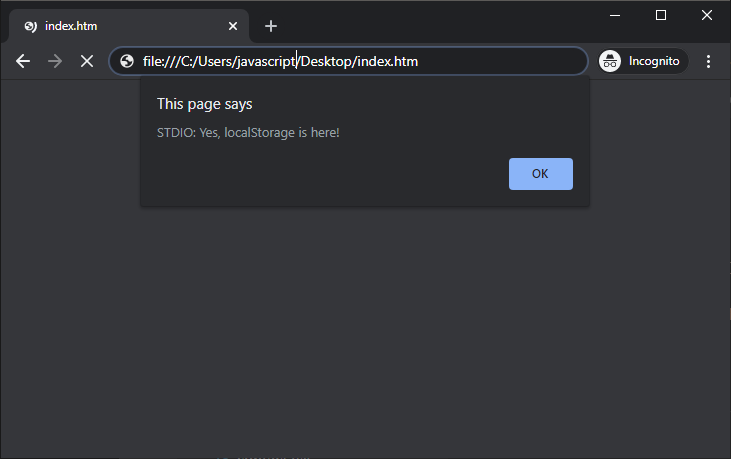Open the Incognito profile indicator
Screen dimensions: 731x459
click(x=643, y=61)
